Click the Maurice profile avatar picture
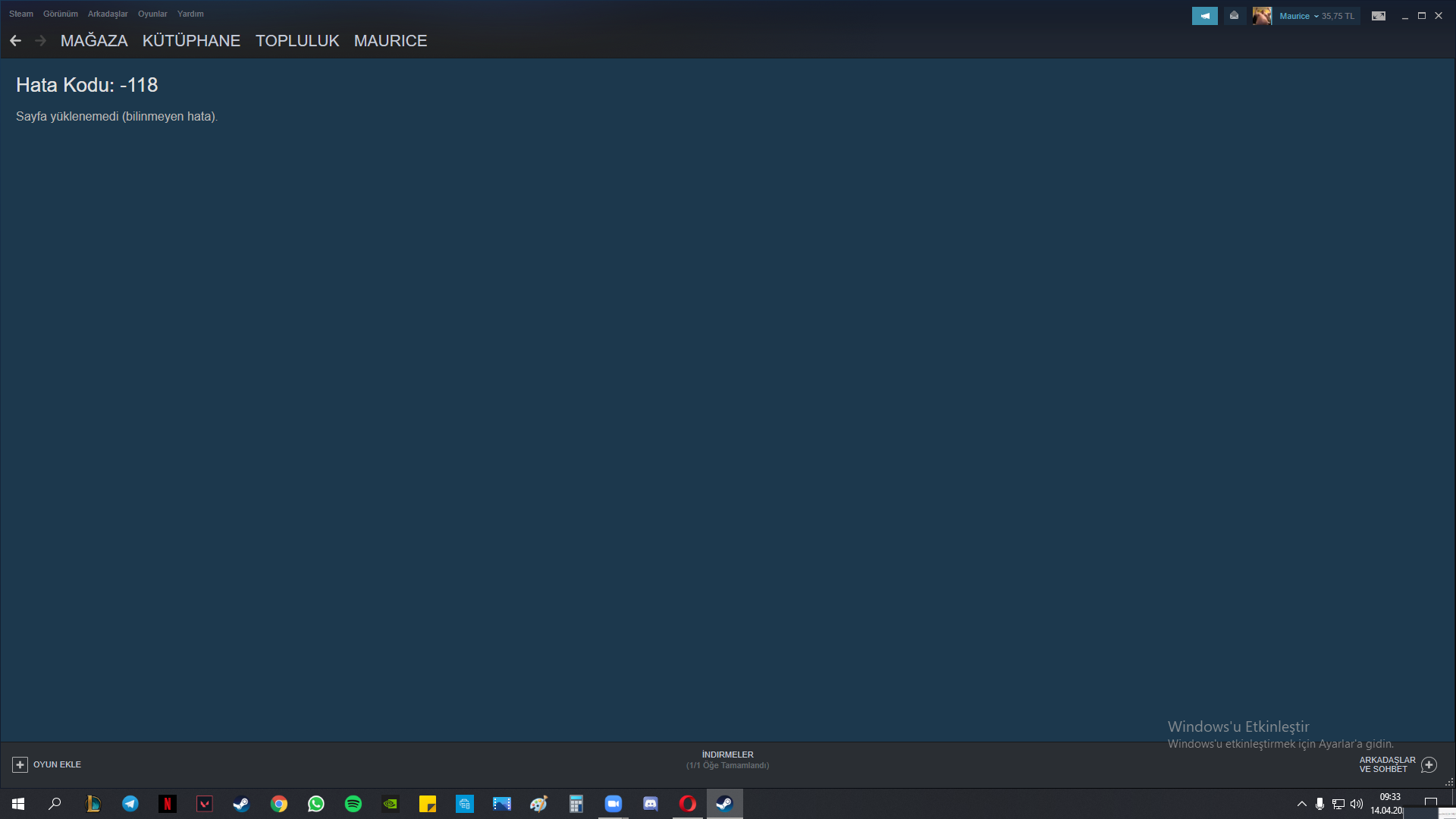Viewport: 1456px width, 819px height. coord(1262,16)
